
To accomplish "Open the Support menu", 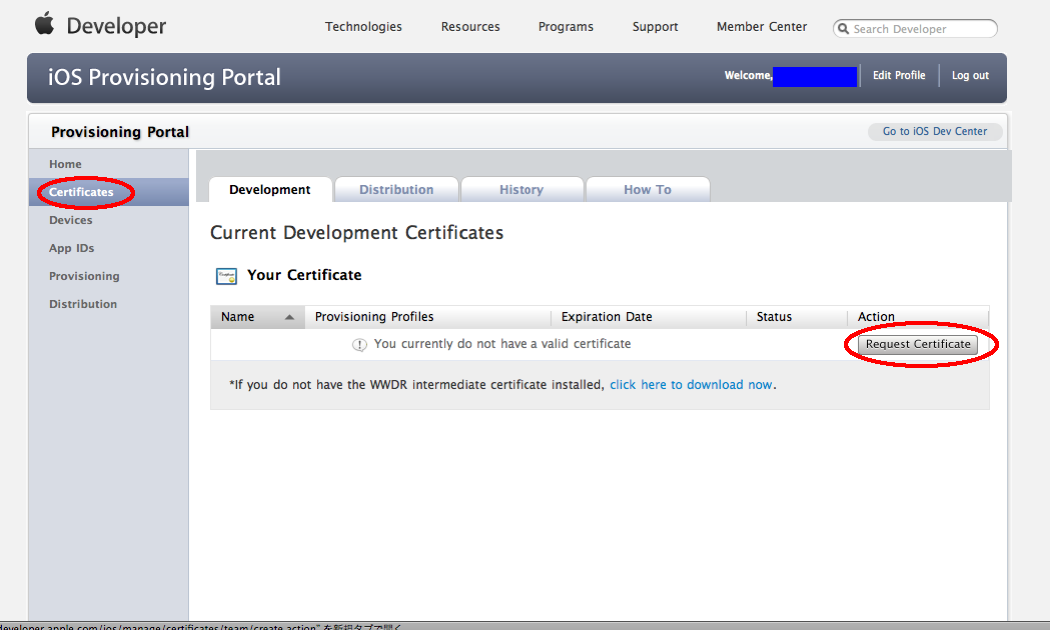I will 655,27.
